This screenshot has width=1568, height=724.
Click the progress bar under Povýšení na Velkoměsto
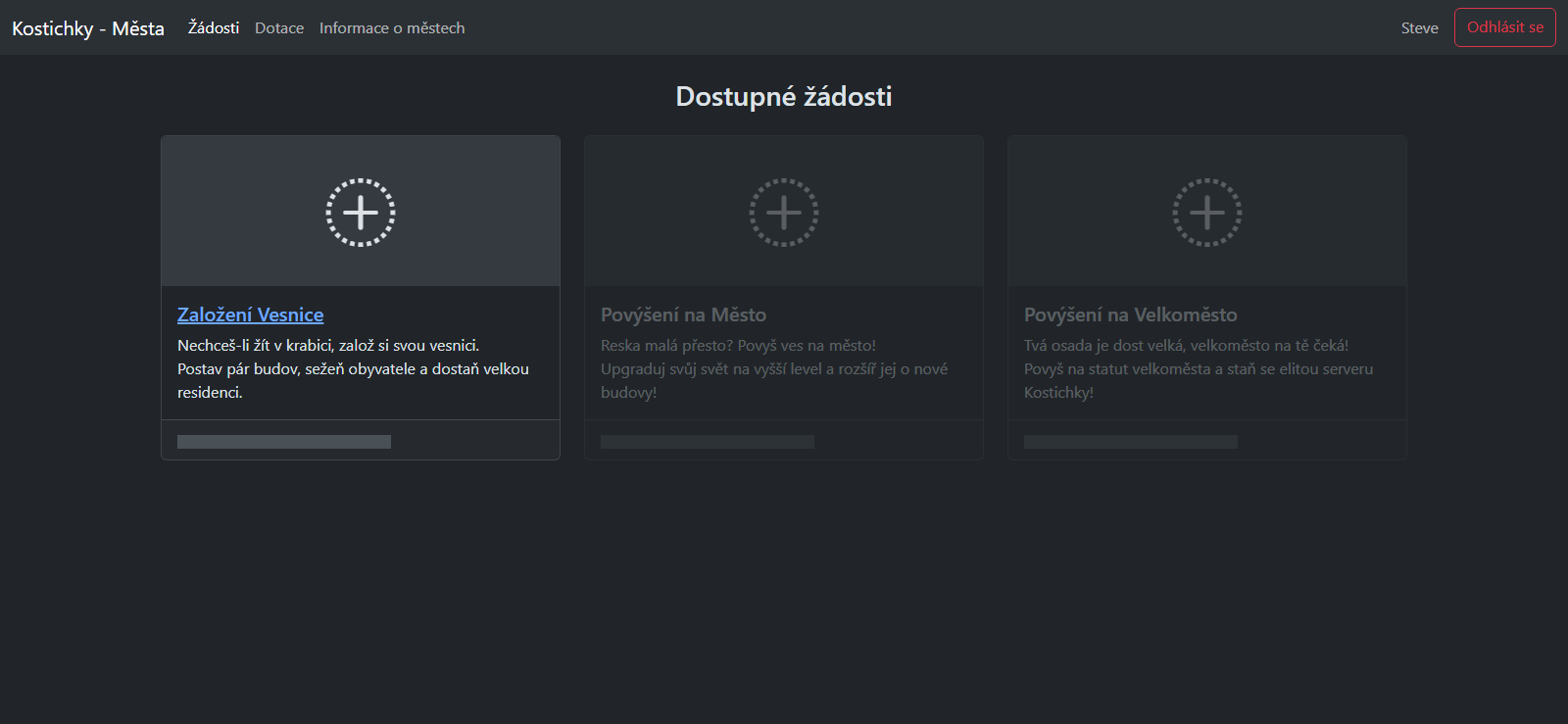click(x=1131, y=442)
